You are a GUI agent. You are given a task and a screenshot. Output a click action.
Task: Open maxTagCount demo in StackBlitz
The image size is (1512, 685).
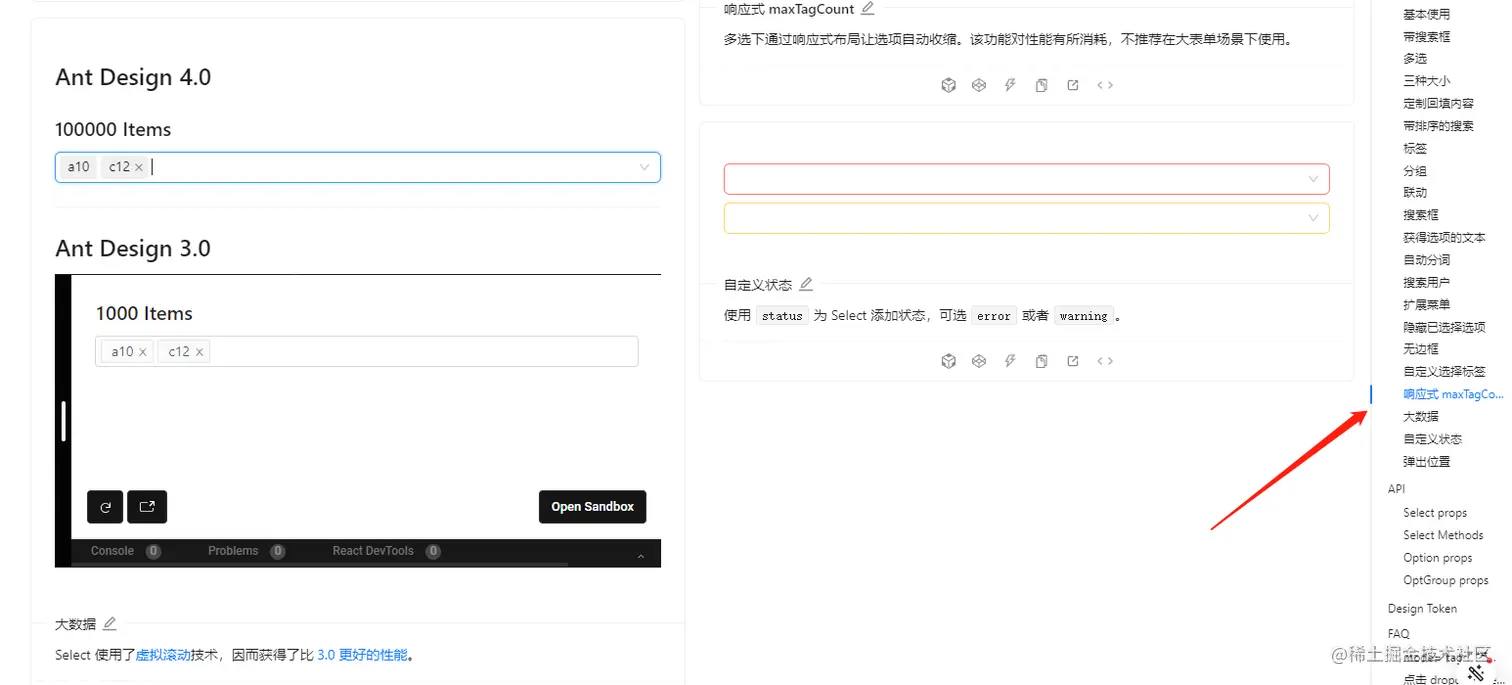coord(1010,85)
